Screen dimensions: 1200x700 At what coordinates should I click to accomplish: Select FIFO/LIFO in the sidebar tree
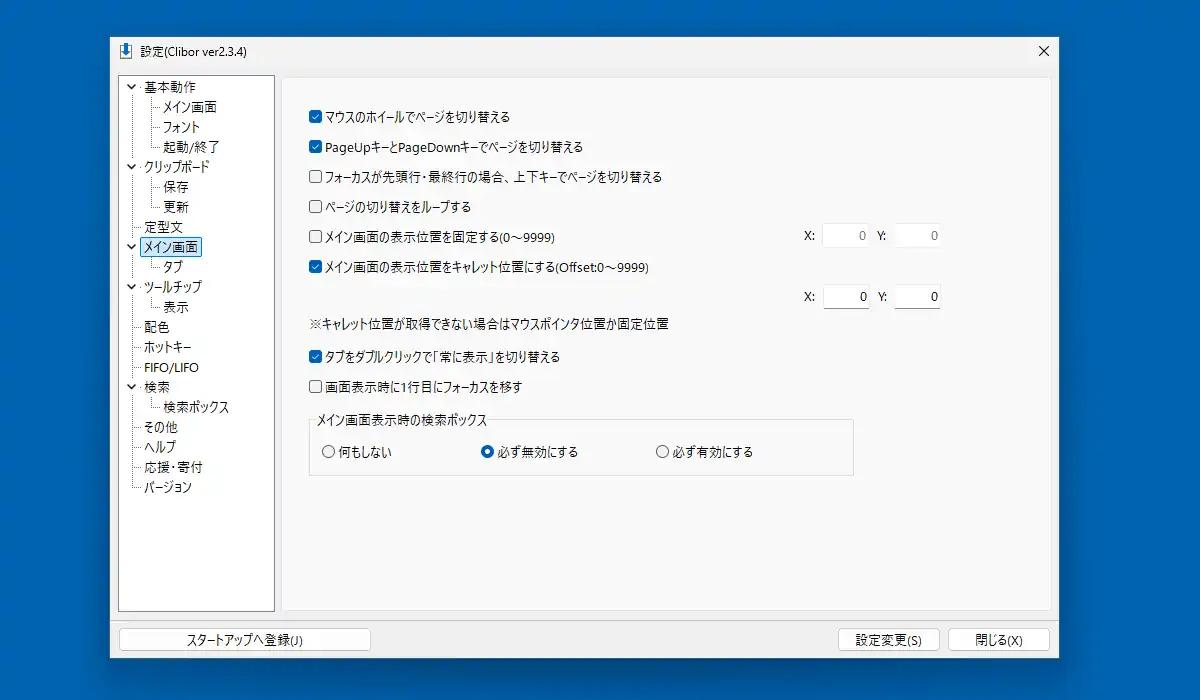coord(171,367)
